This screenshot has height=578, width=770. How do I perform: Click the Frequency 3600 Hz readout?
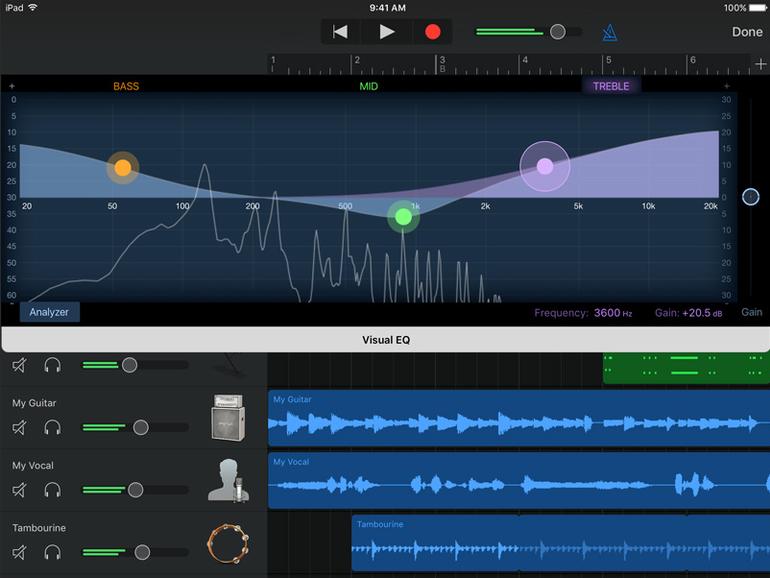pyautogui.click(x=583, y=313)
